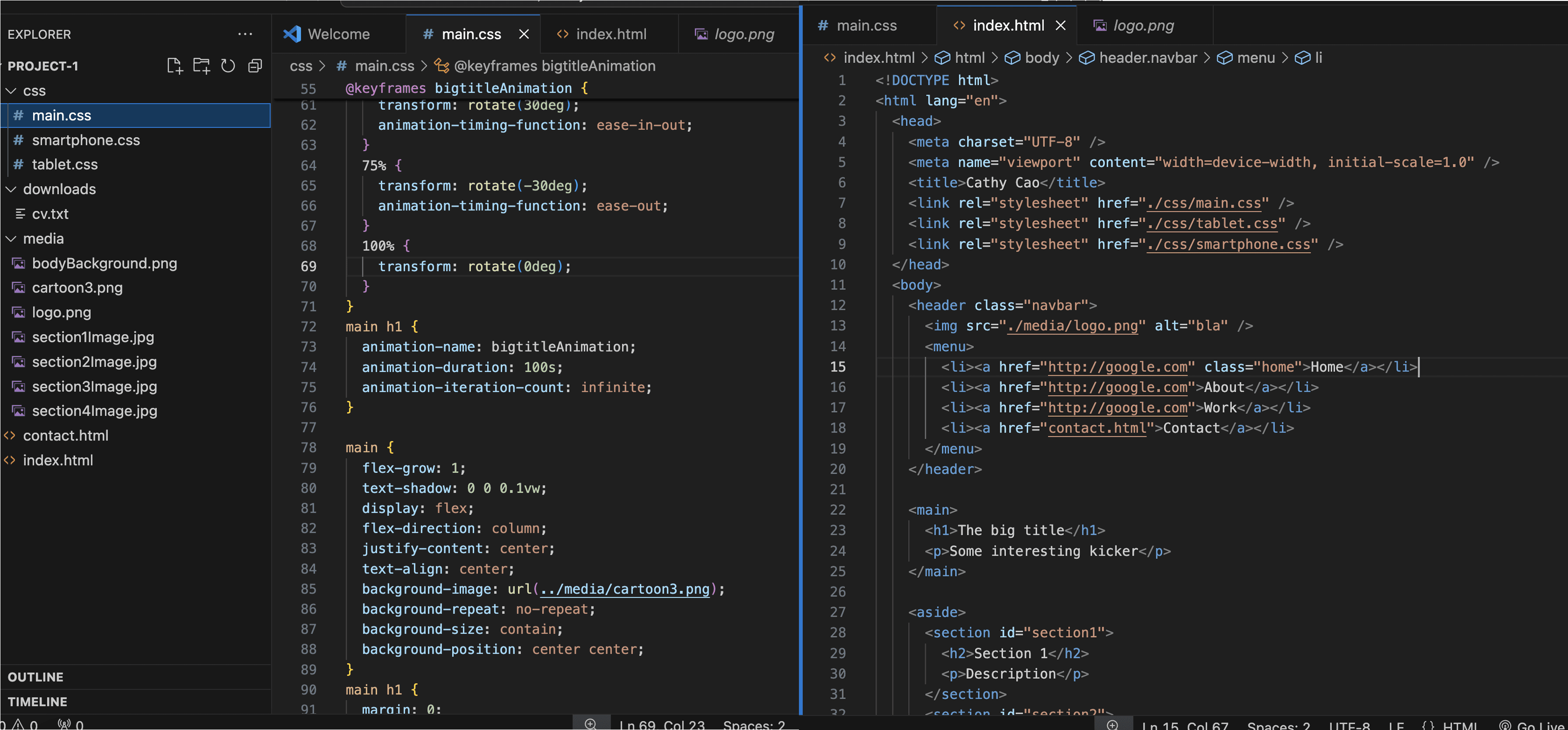
Task: Click the zoom icon in right status bar
Action: (x=1113, y=724)
